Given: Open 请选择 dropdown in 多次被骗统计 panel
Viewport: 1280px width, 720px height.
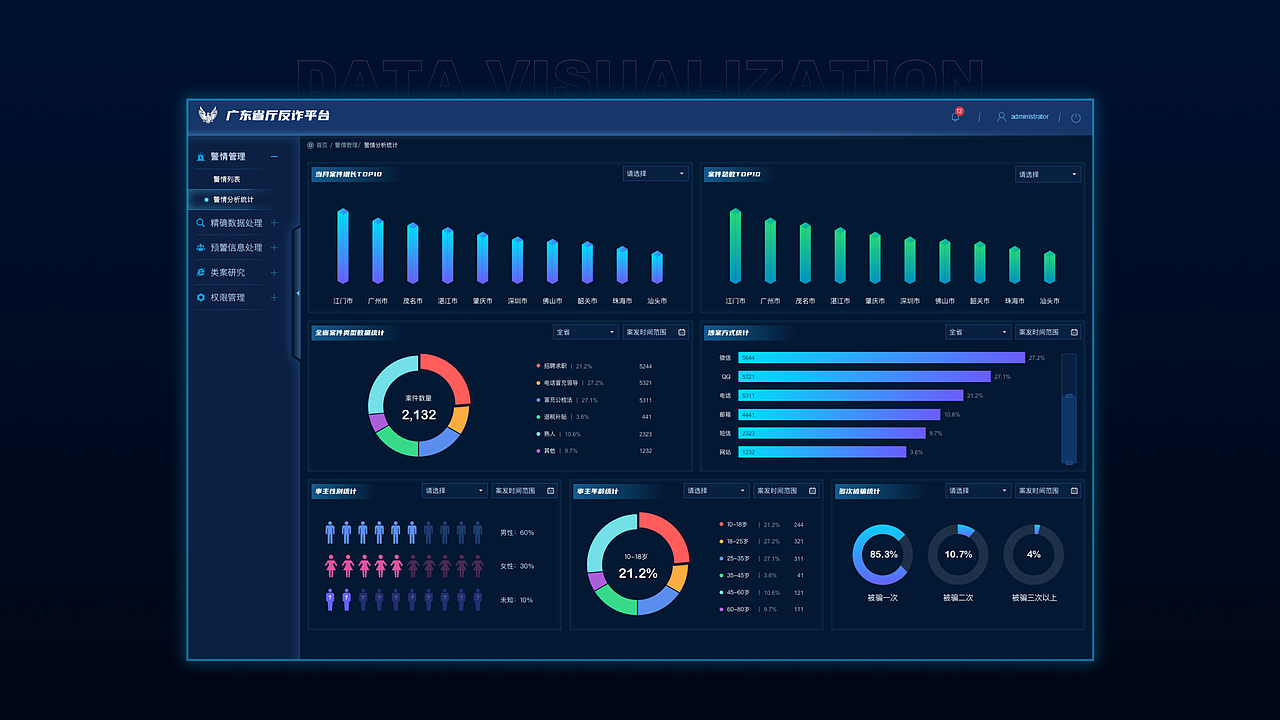Looking at the screenshot, I should (x=979, y=491).
